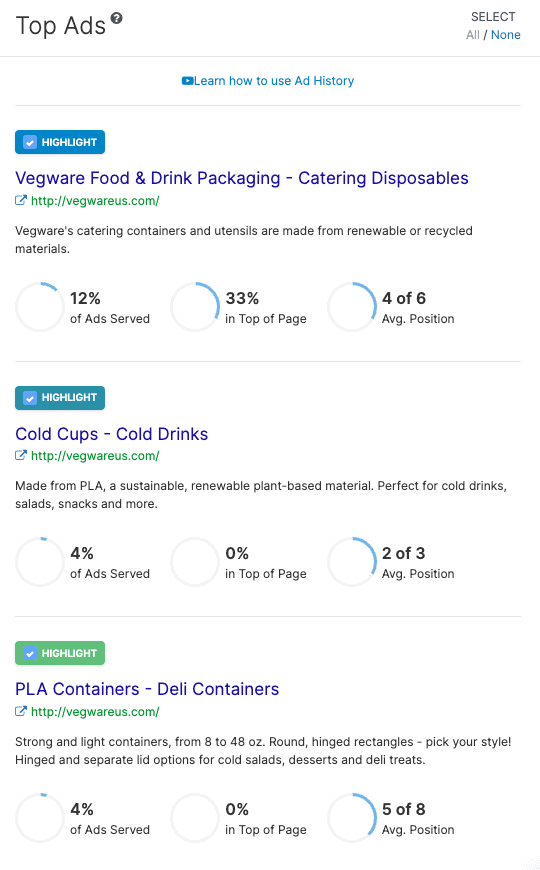
Task: Open Vegware Food & Drink Packaging ad title
Action: [241, 178]
